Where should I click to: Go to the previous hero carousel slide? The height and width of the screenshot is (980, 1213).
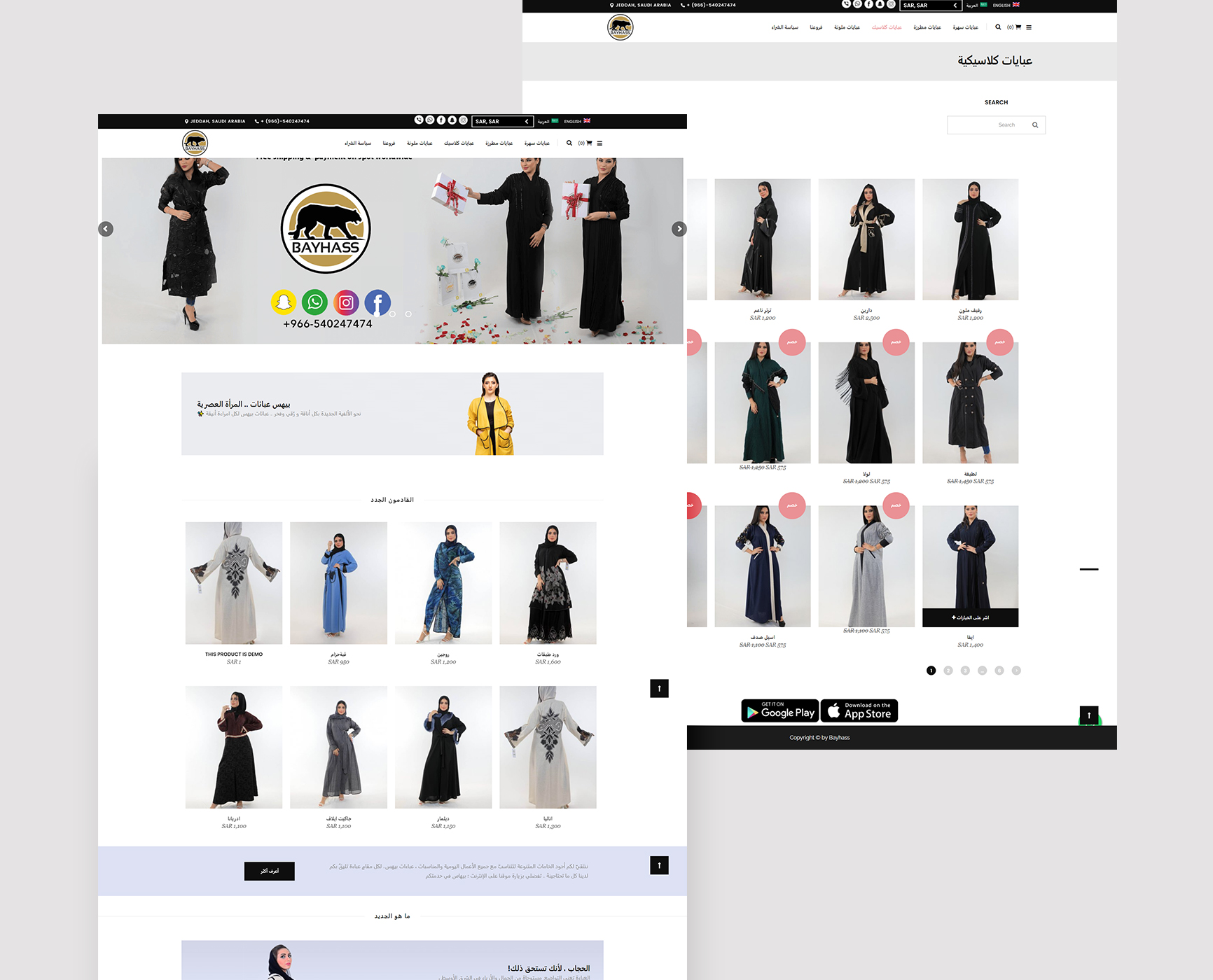[x=106, y=229]
